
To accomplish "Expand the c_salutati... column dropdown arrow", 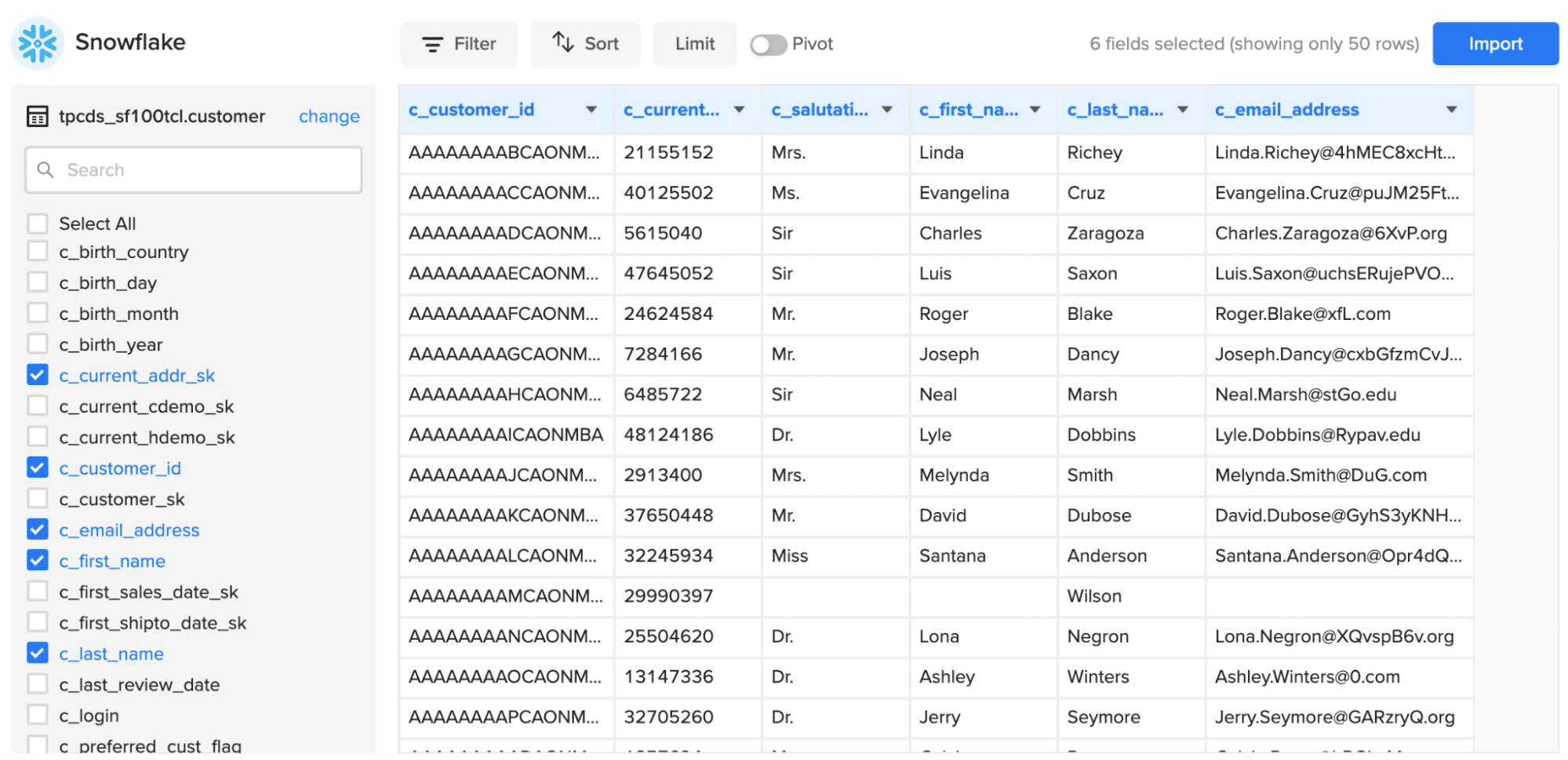I will click(887, 110).
